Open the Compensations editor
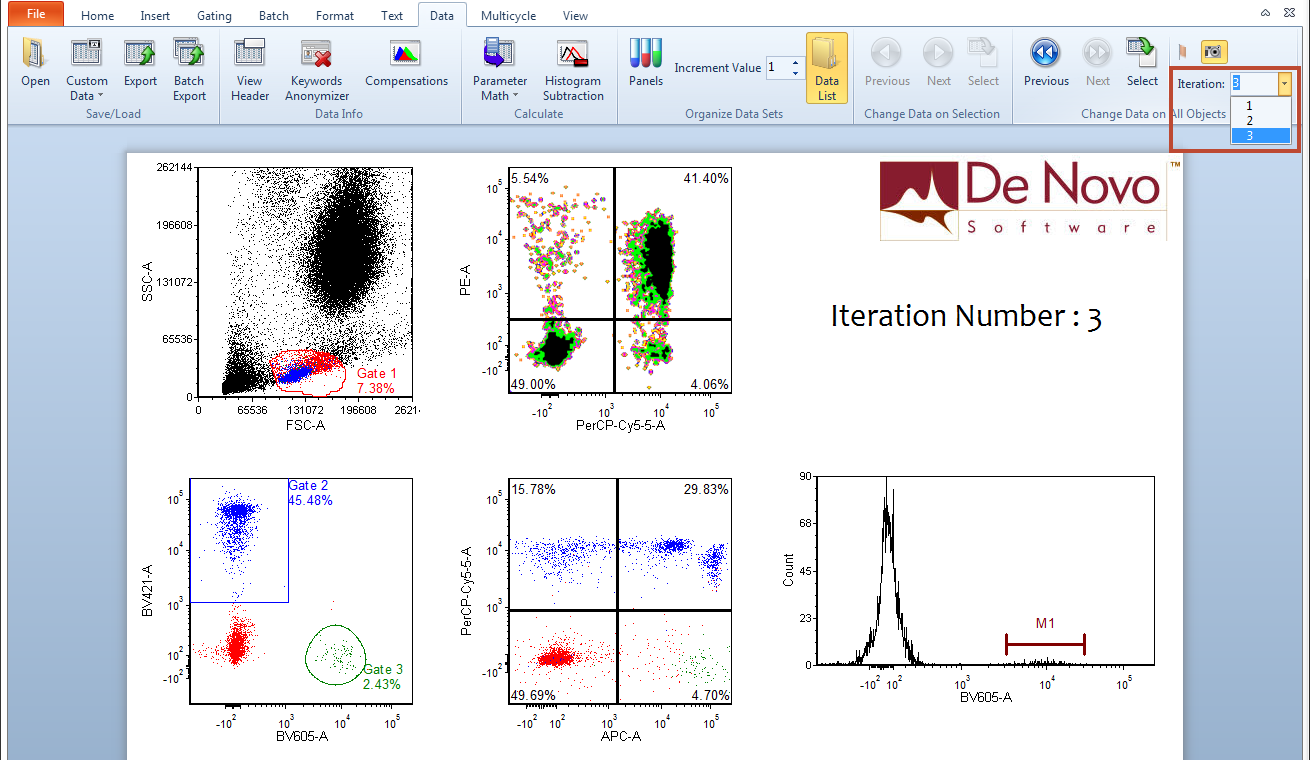The width and height of the screenshot is (1310, 760). 406,63
